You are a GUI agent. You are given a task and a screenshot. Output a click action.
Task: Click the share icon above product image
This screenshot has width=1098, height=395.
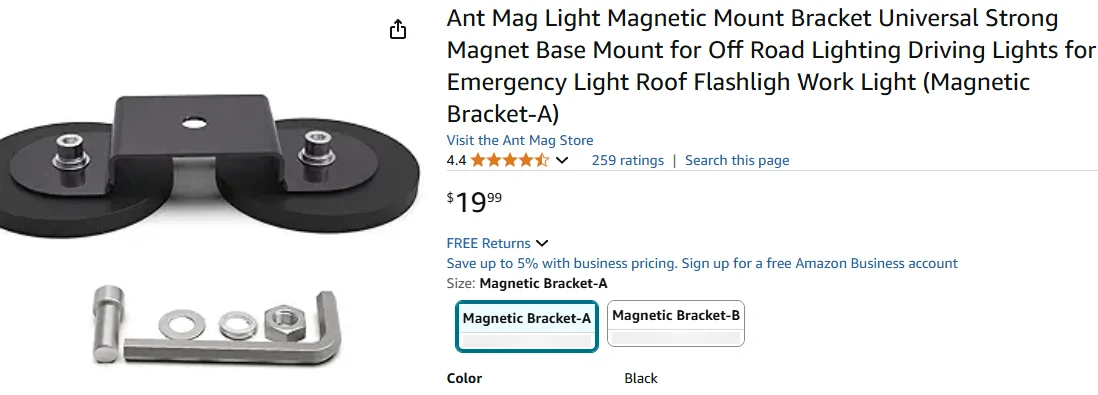pyautogui.click(x=398, y=29)
